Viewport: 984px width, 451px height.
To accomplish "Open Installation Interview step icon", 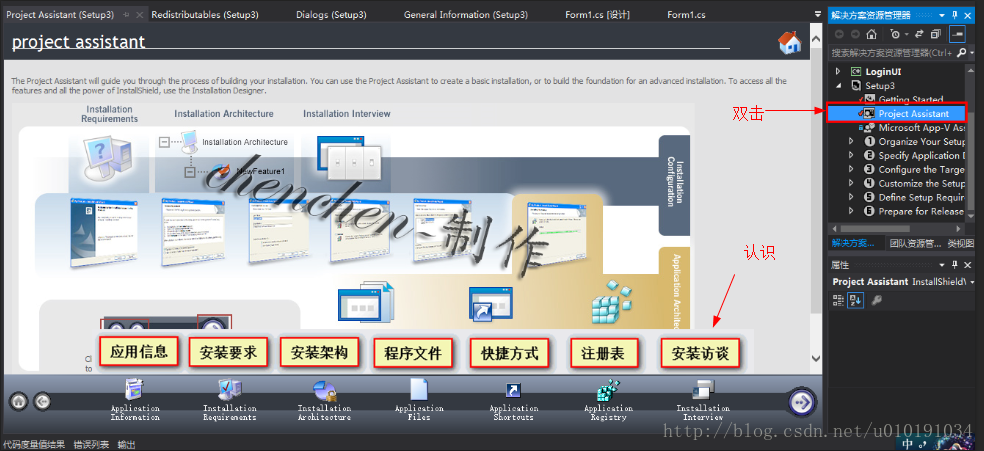I will pyautogui.click(x=703, y=390).
